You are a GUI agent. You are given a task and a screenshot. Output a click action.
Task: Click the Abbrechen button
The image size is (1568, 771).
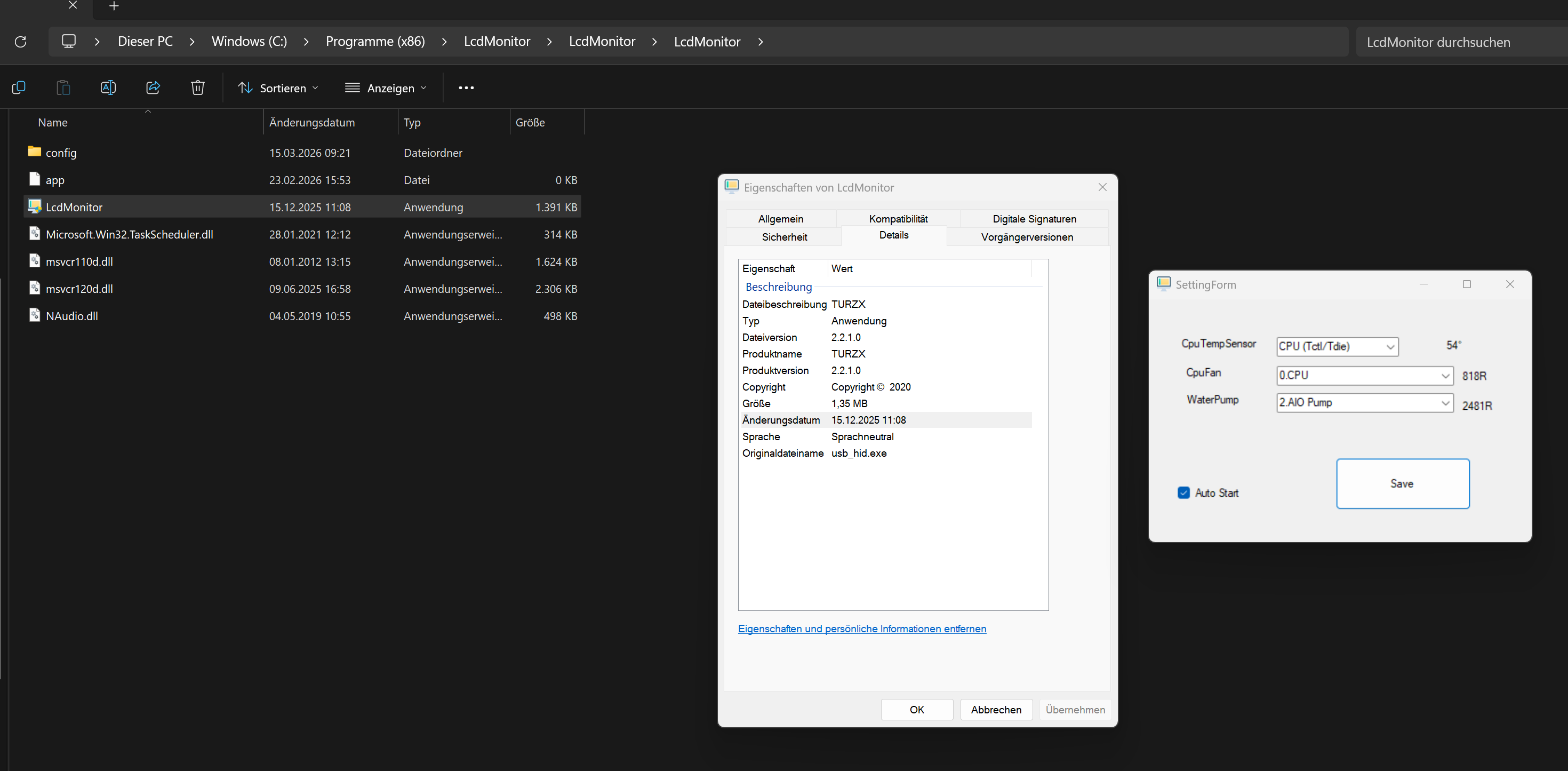click(x=996, y=710)
